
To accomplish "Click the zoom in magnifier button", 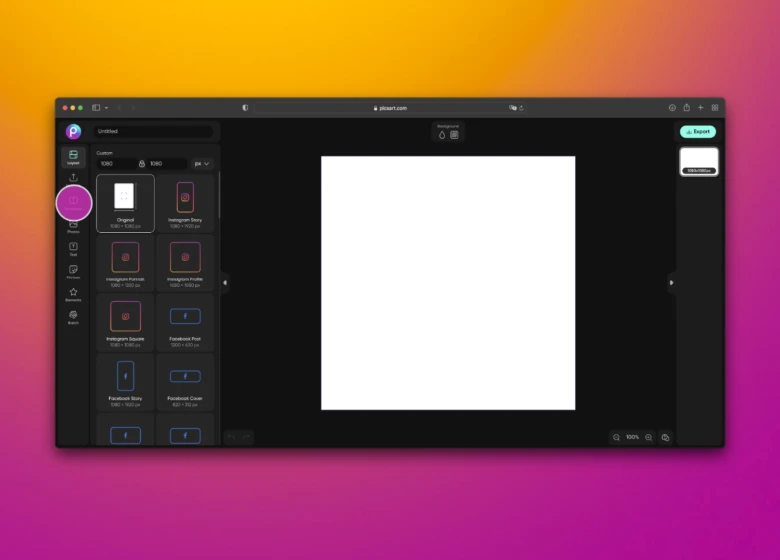I will [648, 437].
